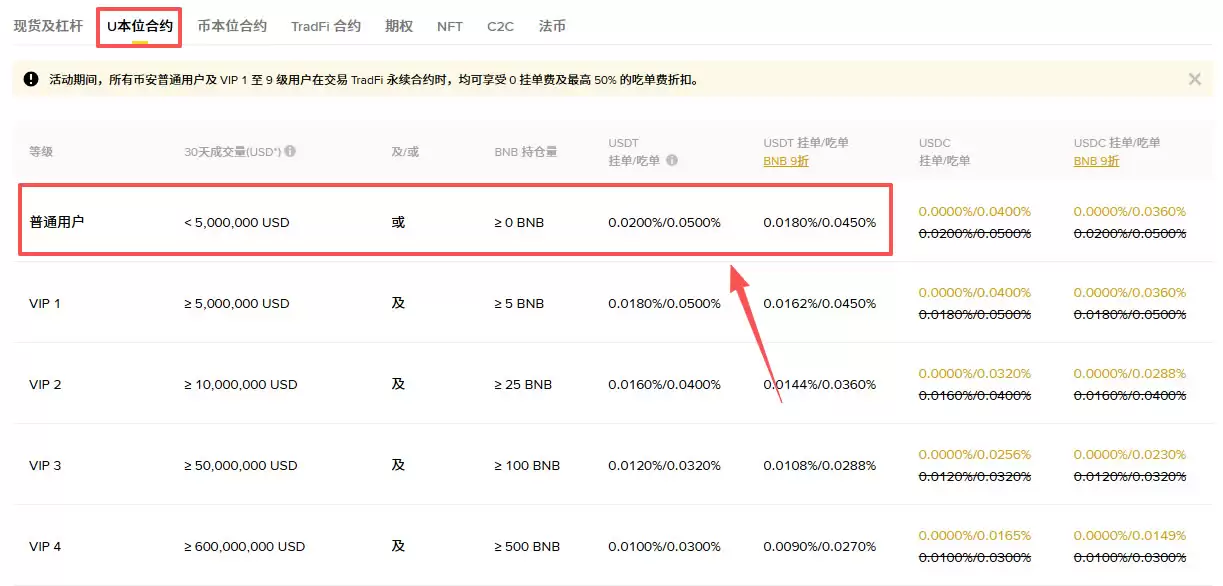
Task: Click BNB 9折 link under USDT 挂单/吃单
Action: (786, 161)
